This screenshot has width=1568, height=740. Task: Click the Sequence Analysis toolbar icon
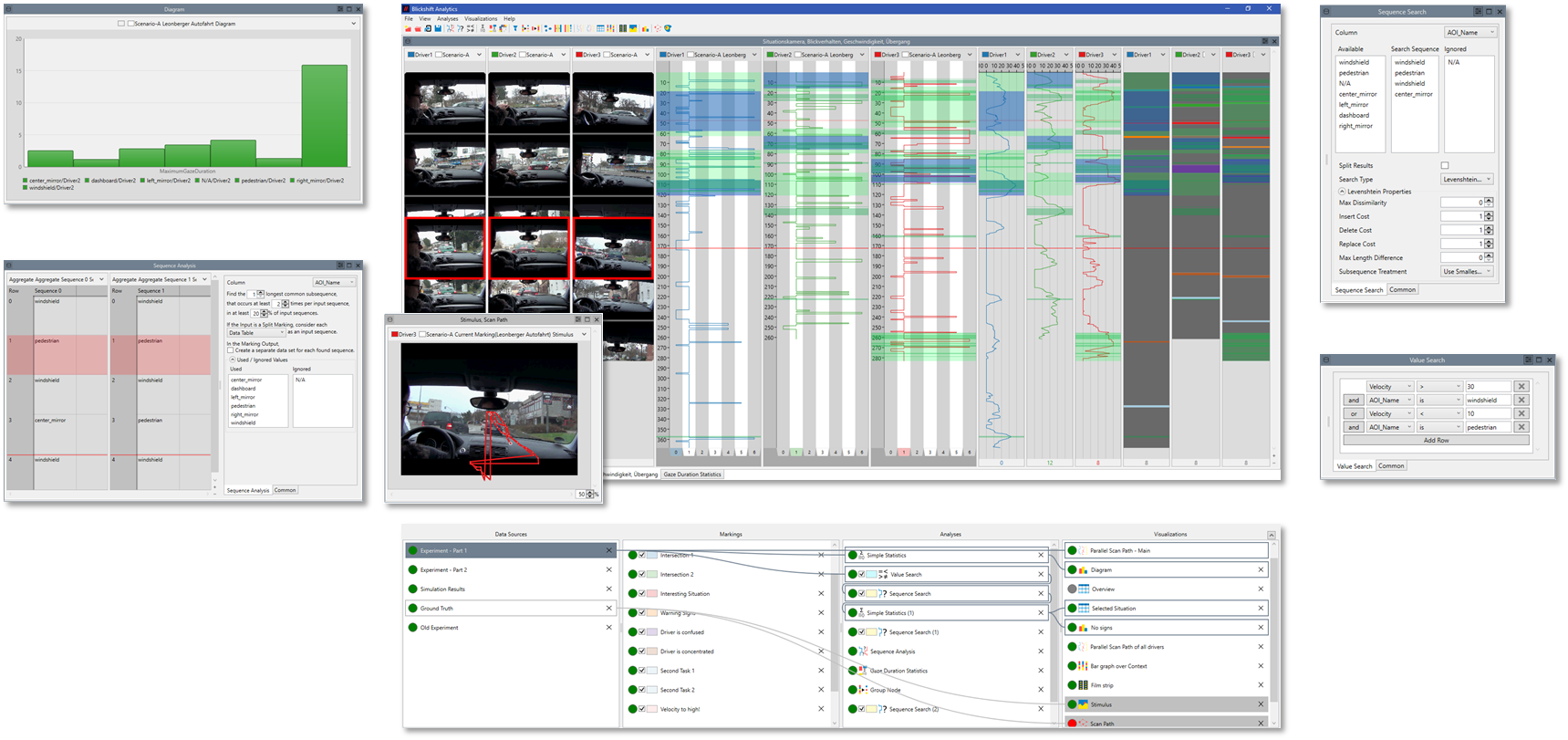tap(450, 28)
